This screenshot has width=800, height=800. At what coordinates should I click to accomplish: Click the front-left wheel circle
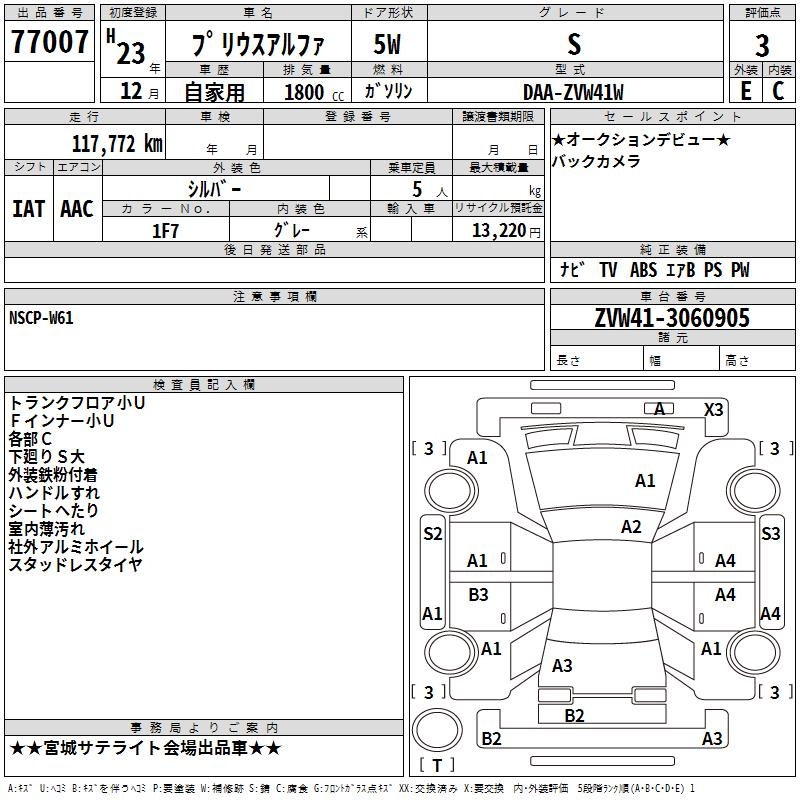[x=451, y=491]
